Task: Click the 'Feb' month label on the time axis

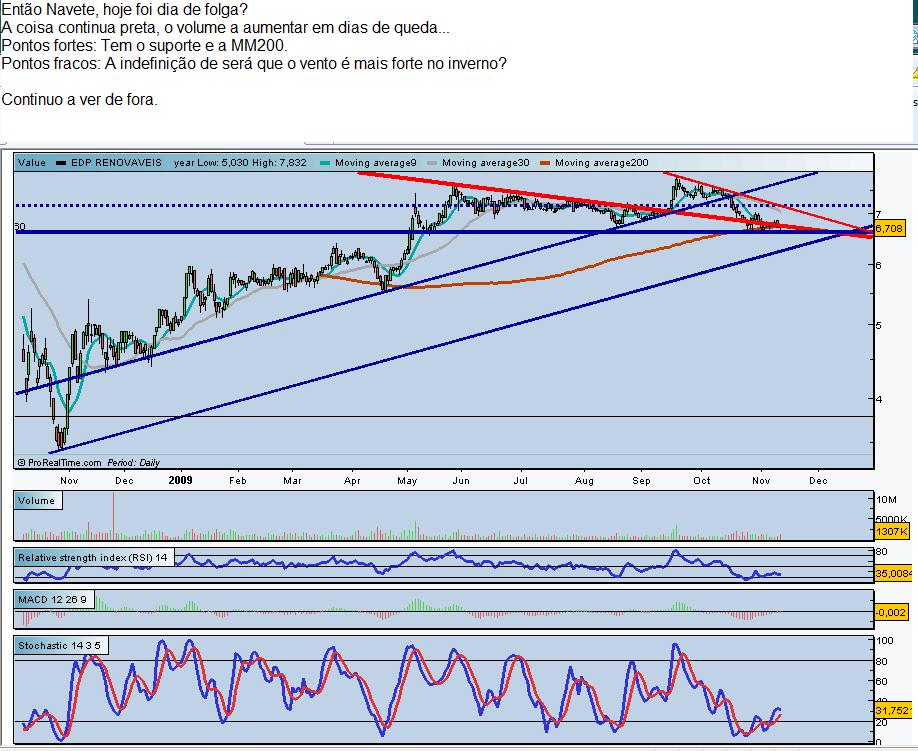Action: pos(238,481)
